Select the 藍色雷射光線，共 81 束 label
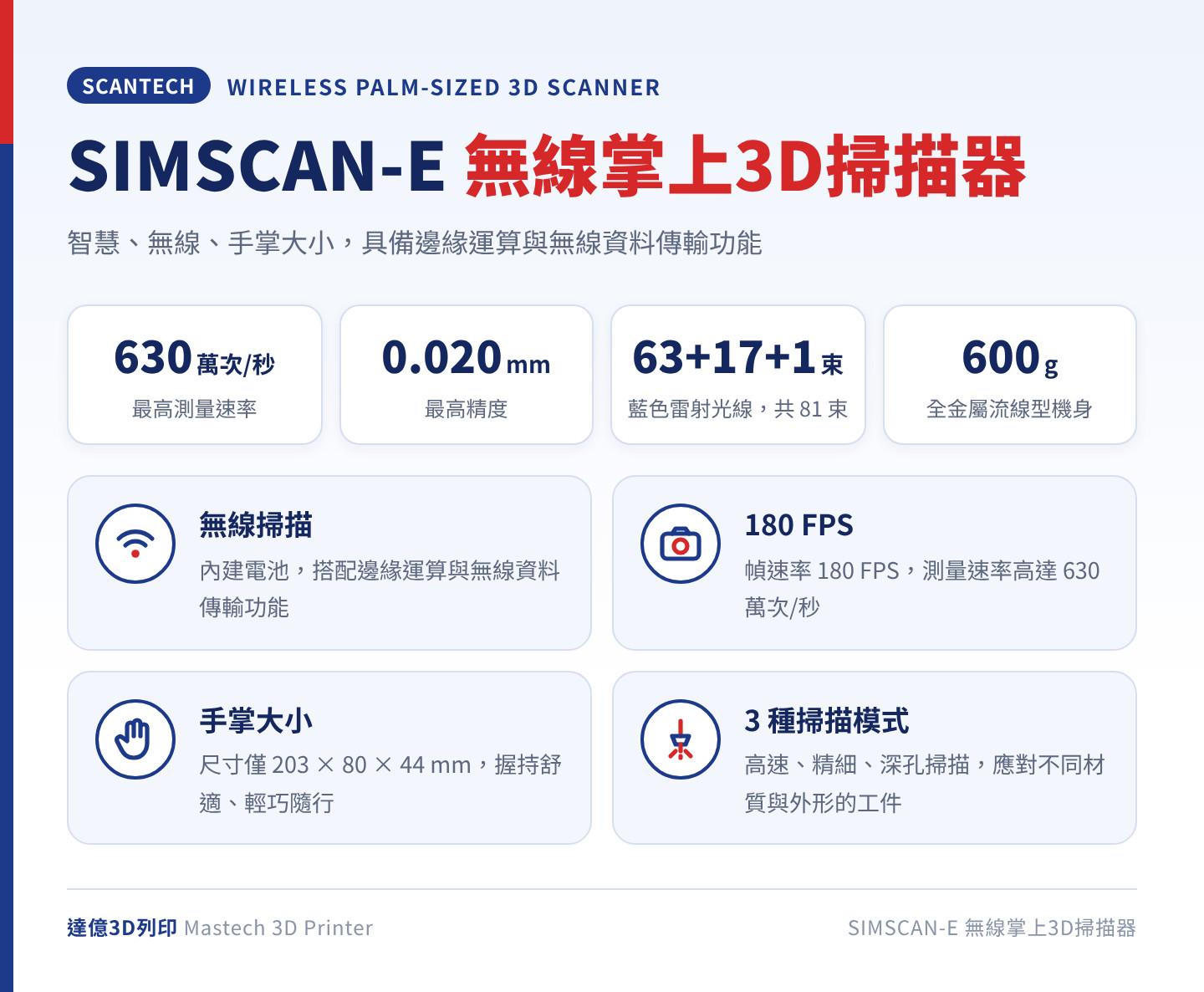 [x=738, y=409]
